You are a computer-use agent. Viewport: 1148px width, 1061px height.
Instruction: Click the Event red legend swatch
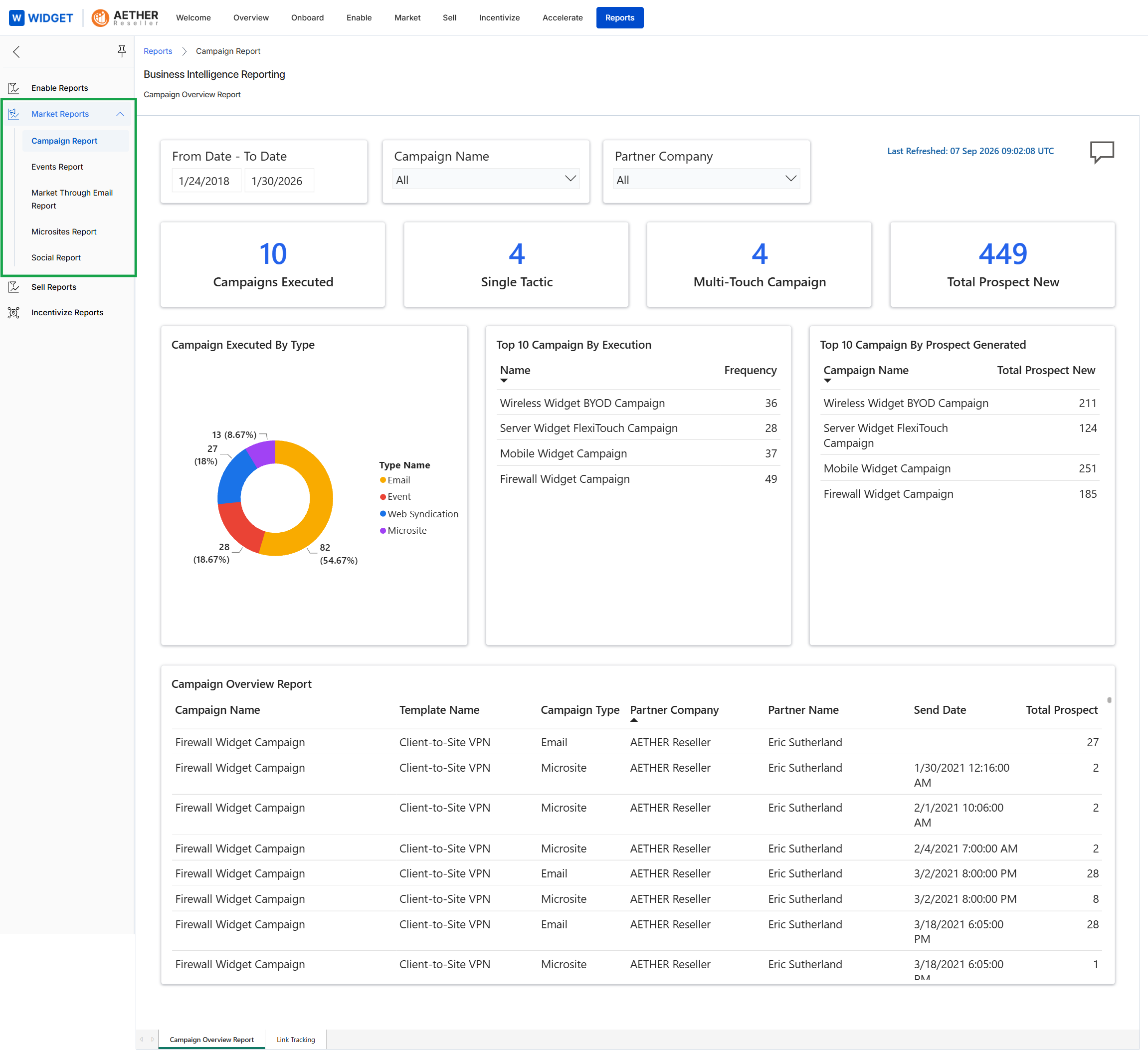coord(383,497)
